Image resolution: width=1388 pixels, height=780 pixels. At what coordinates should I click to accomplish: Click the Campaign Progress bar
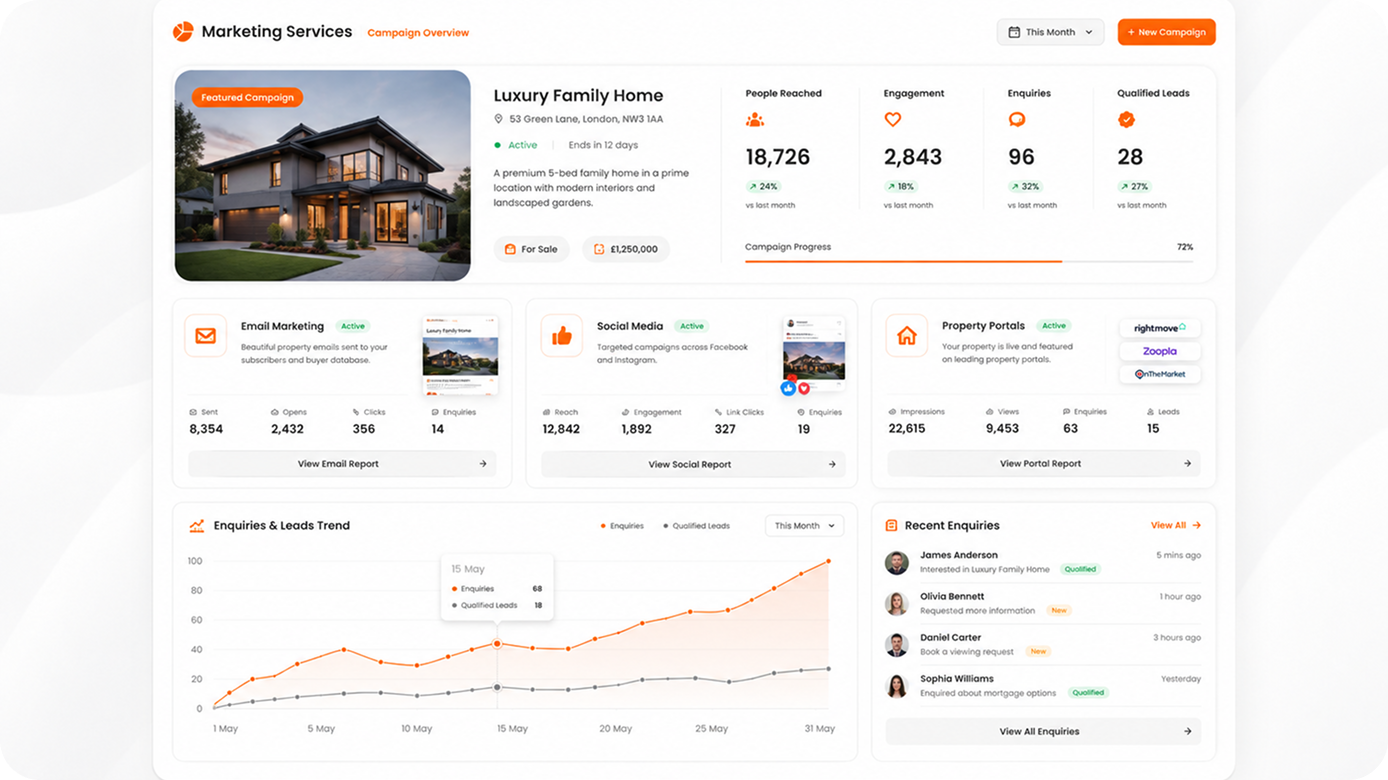(969, 261)
